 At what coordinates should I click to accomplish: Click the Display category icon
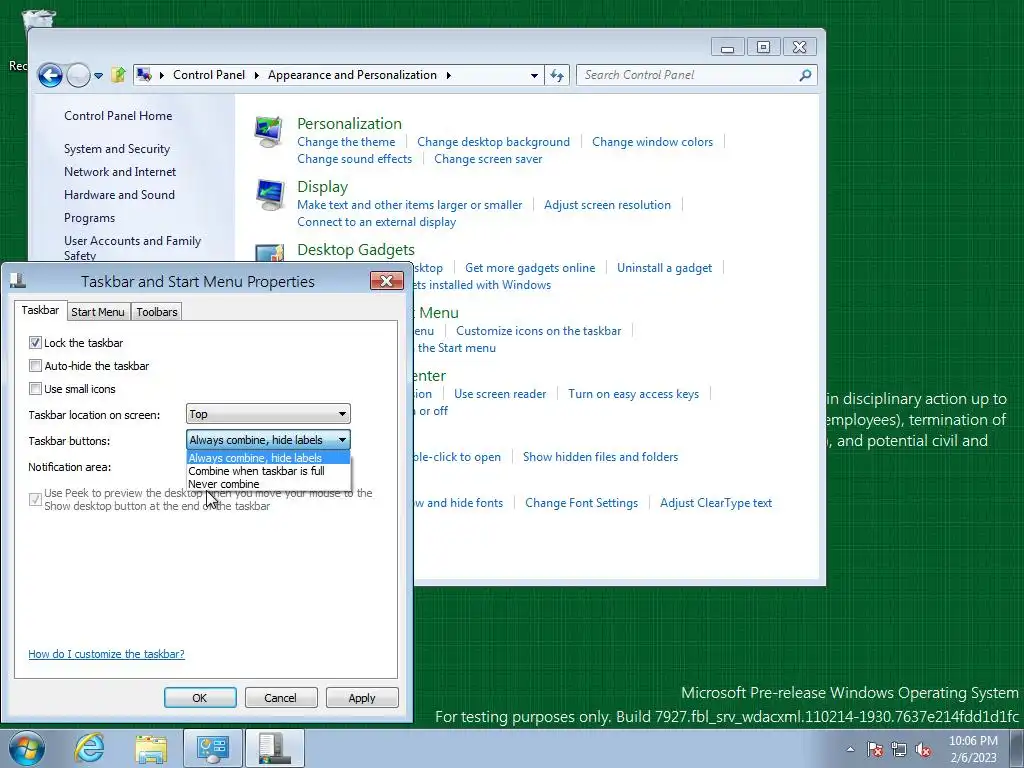coord(269,194)
